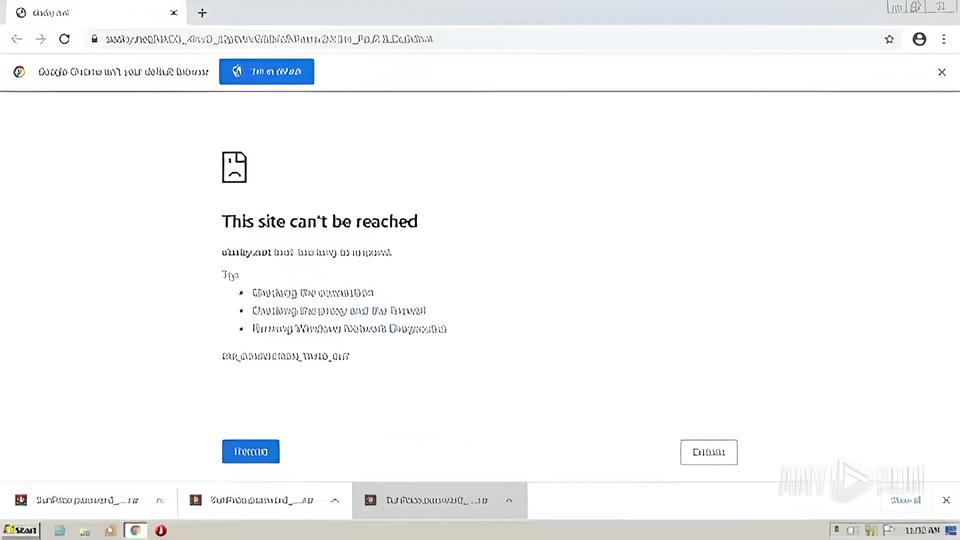The width and height of the screenshot is (960, 540).
Task: Open the folder icon on the taskbar
Action: point(85,531)
